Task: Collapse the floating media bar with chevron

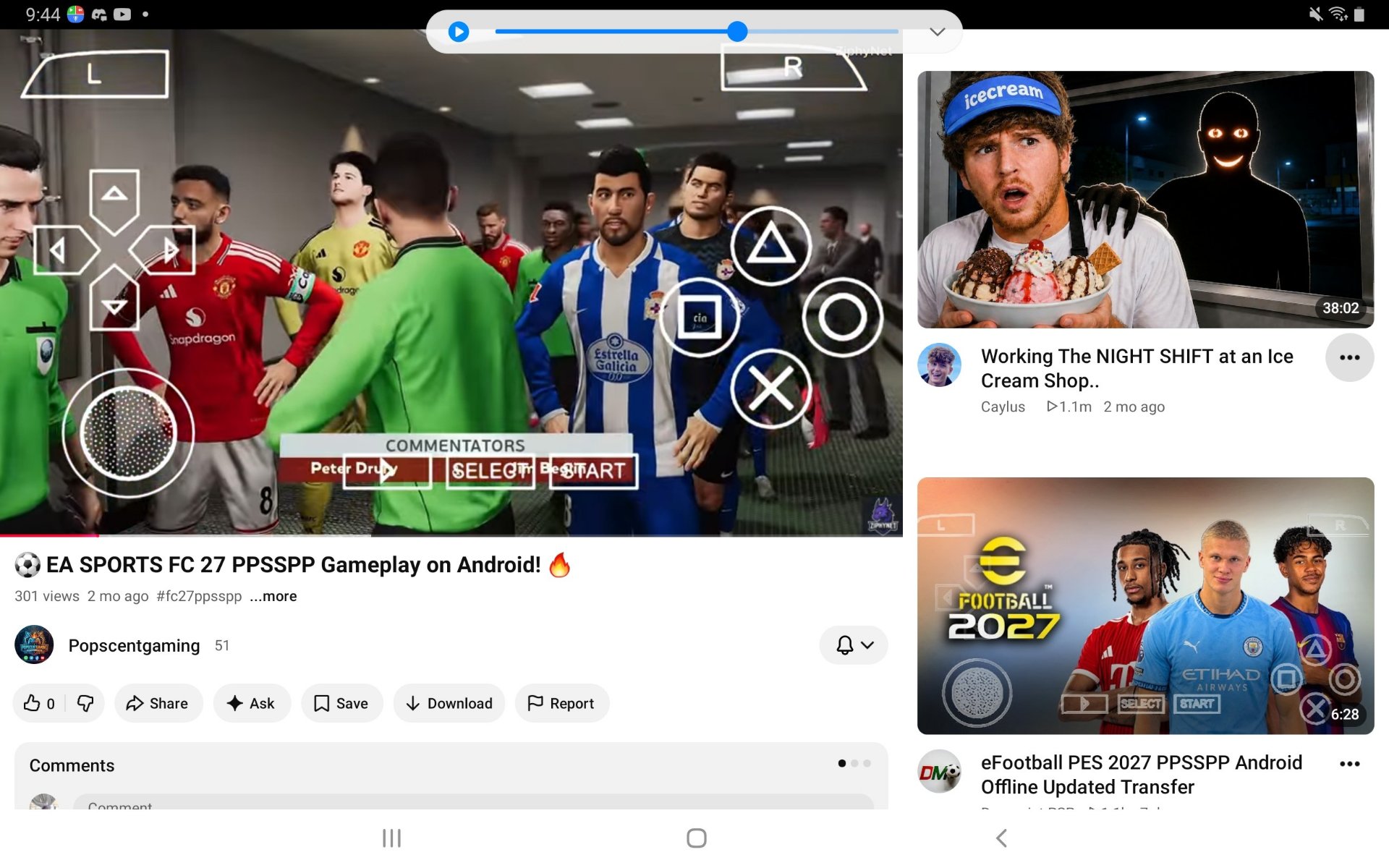Action: point(937,32)
